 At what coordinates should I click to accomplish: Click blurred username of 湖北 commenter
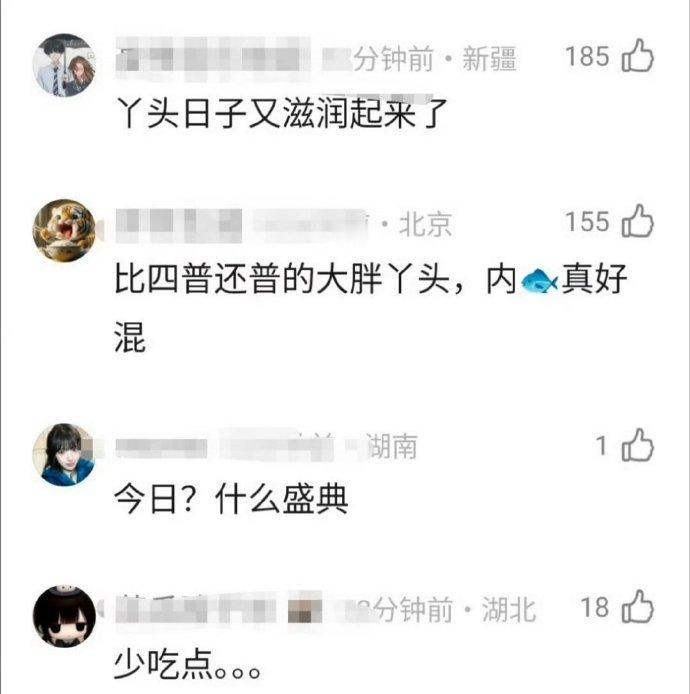(196, 609)
